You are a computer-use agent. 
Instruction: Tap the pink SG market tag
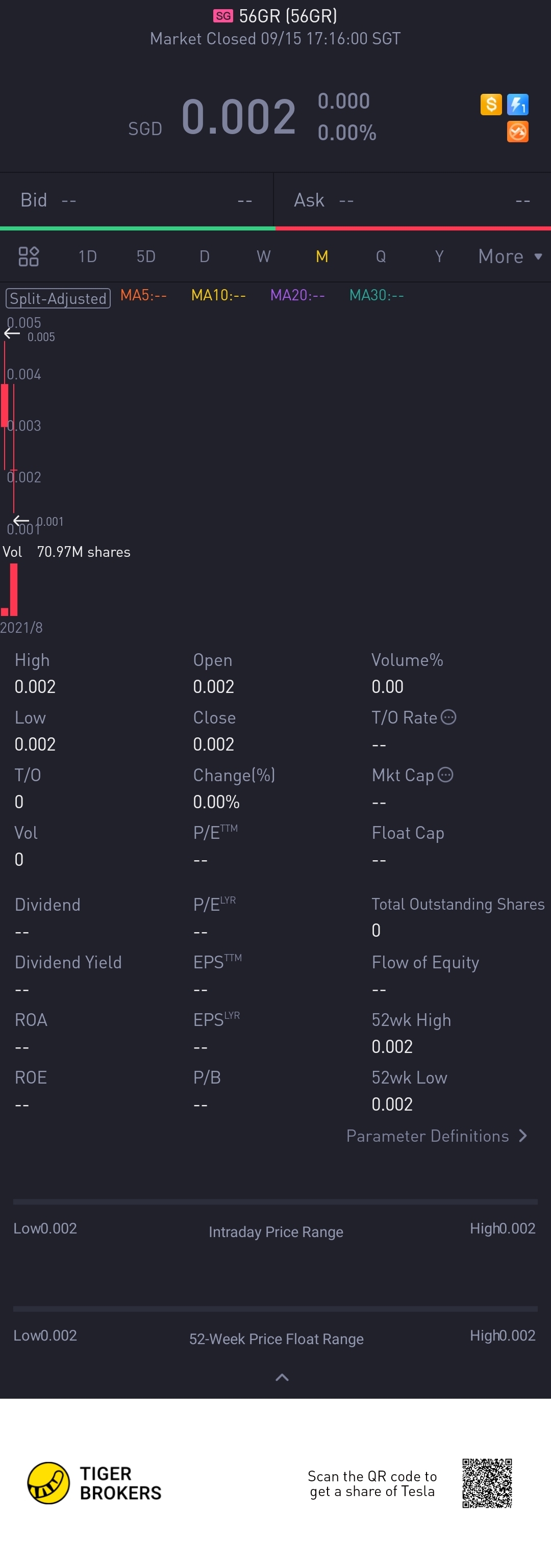point(223,16)
